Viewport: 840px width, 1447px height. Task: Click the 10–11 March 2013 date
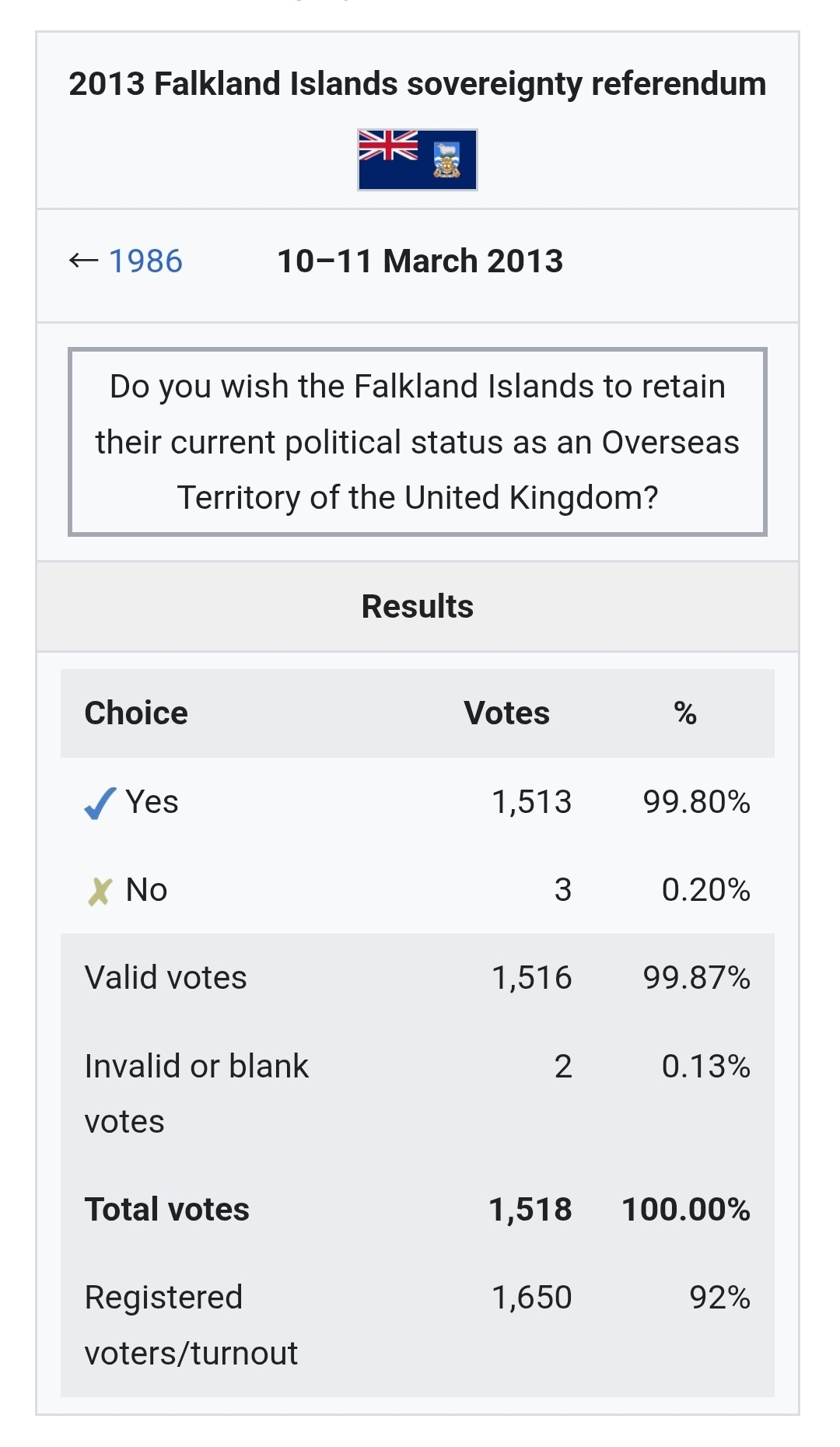(420, 261)
